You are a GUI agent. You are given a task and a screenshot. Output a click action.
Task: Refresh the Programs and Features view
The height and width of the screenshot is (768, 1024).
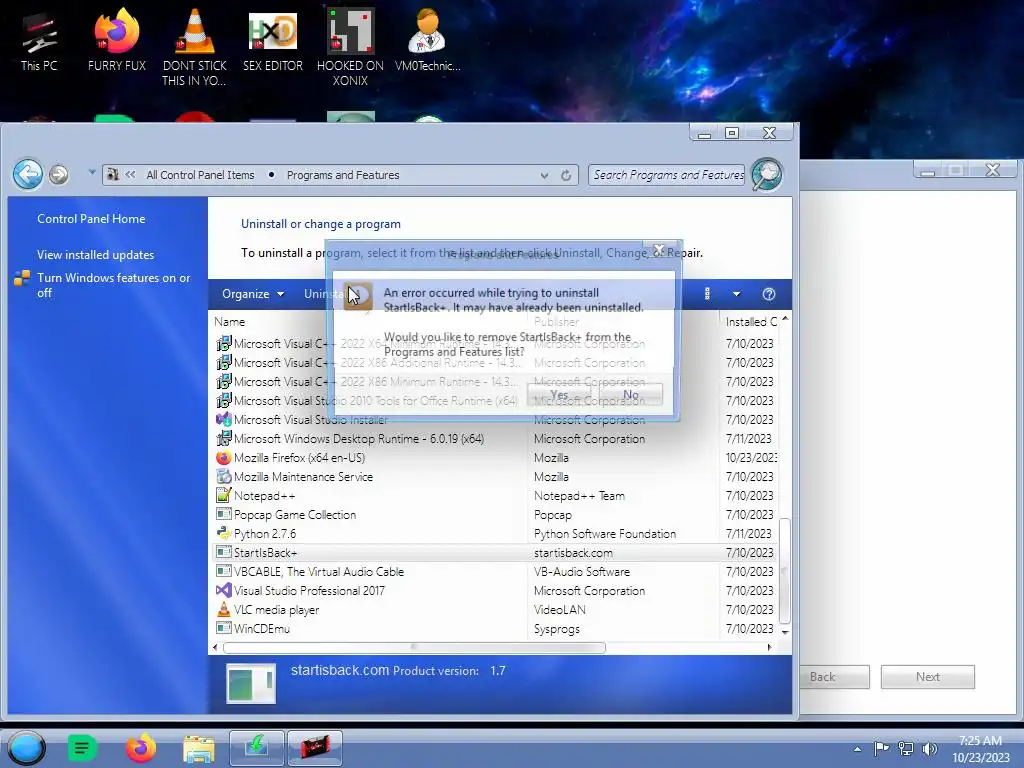coord(566,175)
